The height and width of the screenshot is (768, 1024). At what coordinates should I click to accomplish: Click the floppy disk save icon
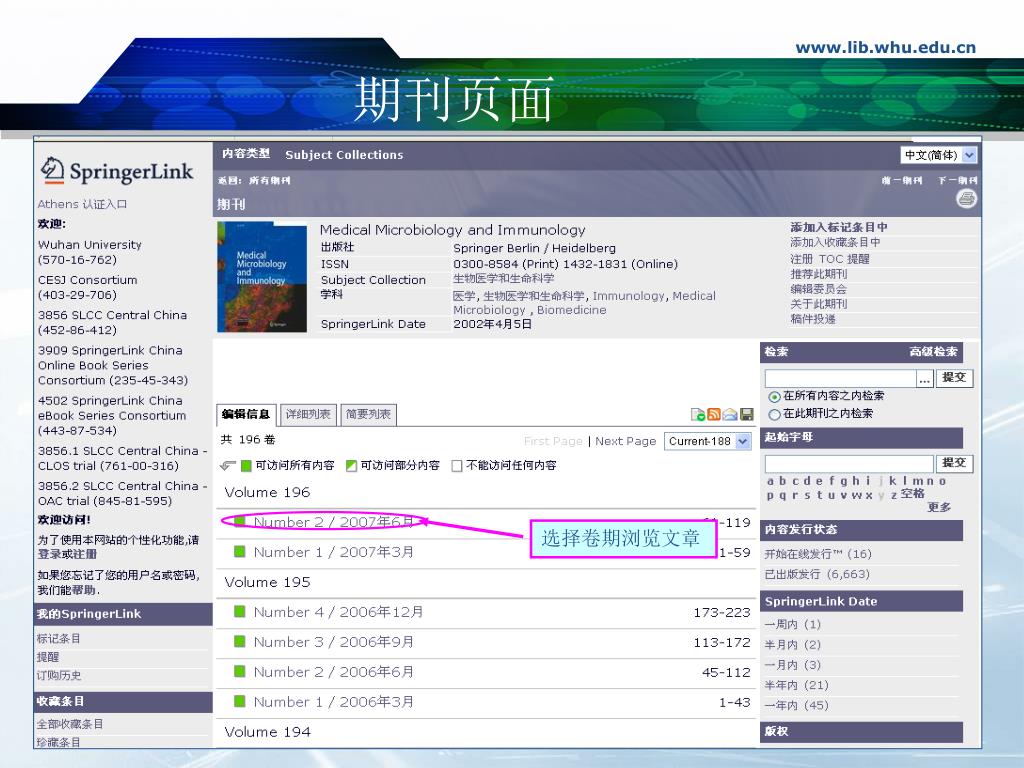click(746, 414)
